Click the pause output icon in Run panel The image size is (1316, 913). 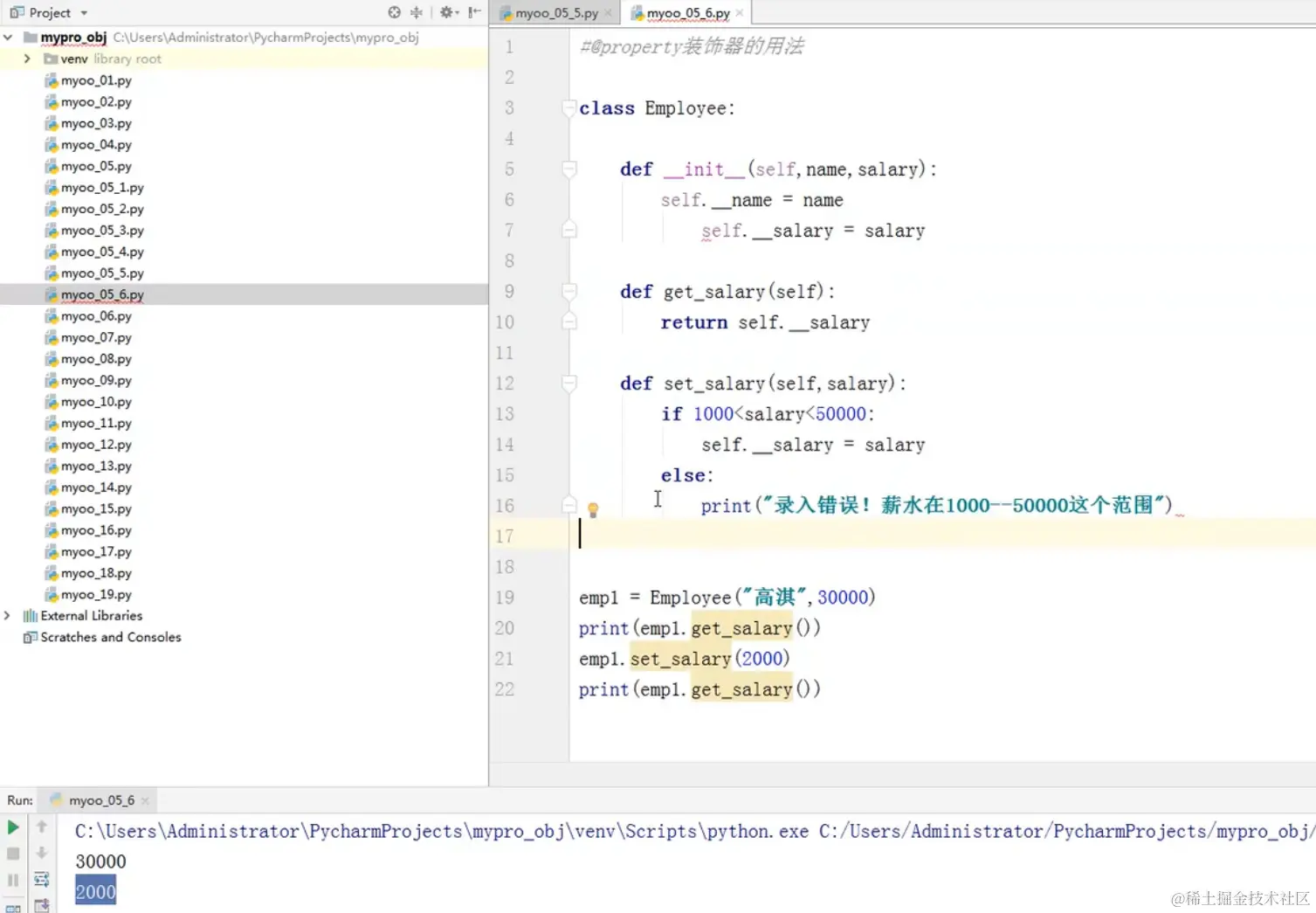[13, 880]
